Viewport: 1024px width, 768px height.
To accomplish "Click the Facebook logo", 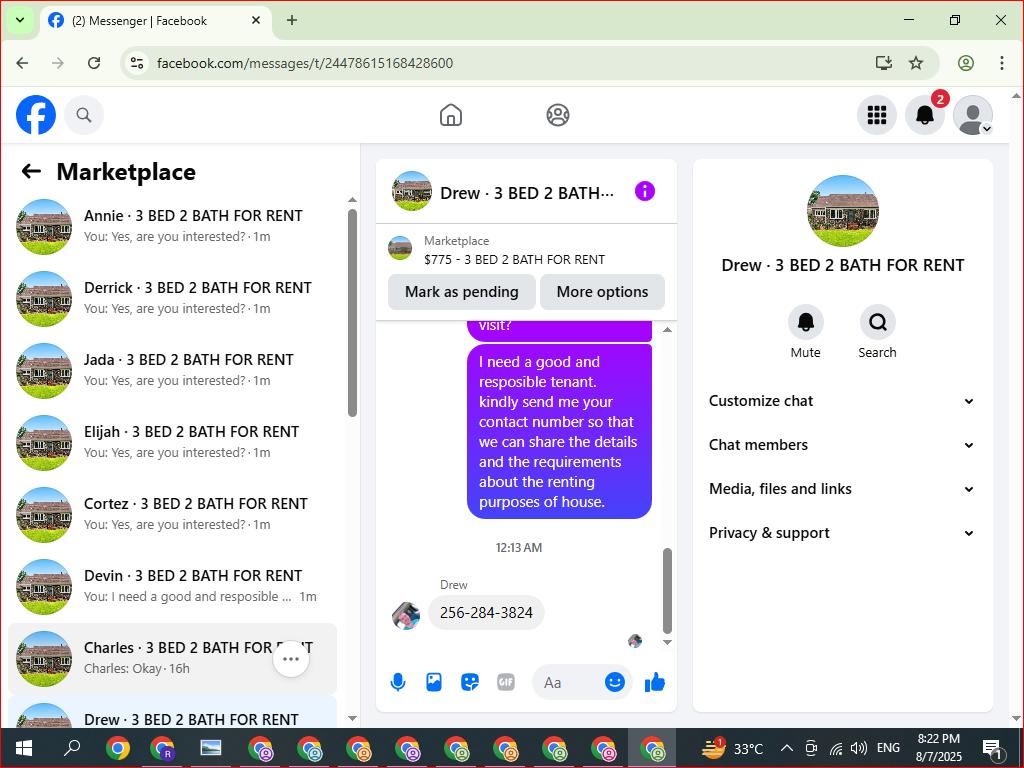I will point(36,115).
